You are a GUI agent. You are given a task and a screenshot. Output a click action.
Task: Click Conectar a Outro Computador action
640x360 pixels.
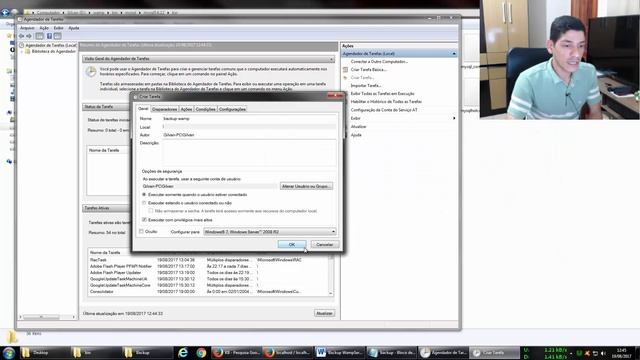tap(379, 62)
